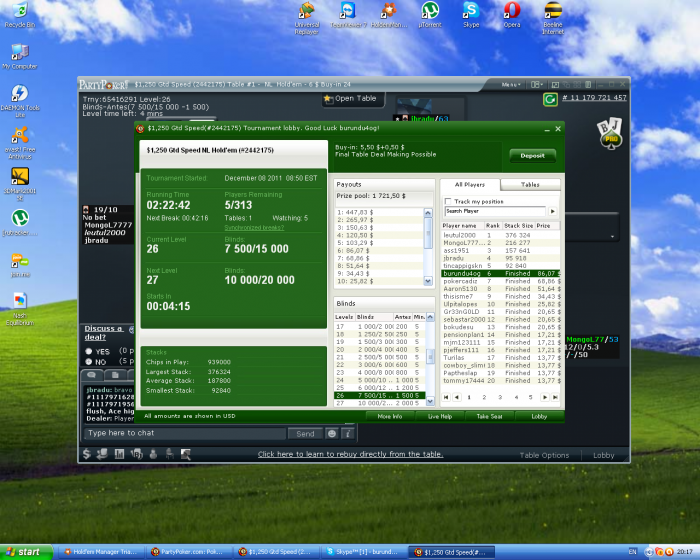Select YES for discussing a deal

pyautogui.click(x=88, y=351)
